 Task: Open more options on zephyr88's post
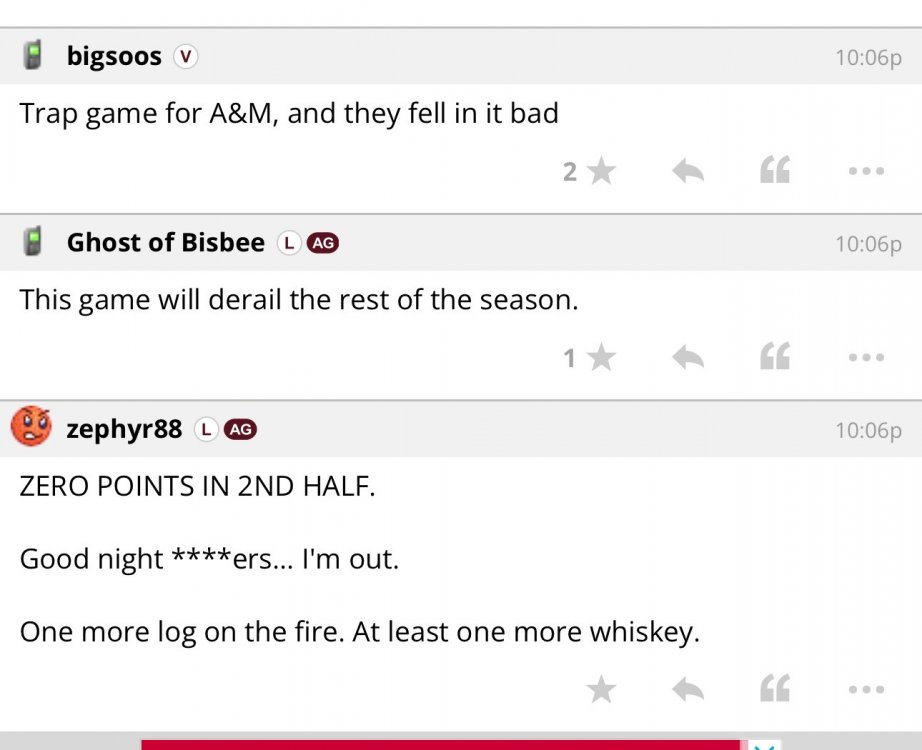coord(865,689)
